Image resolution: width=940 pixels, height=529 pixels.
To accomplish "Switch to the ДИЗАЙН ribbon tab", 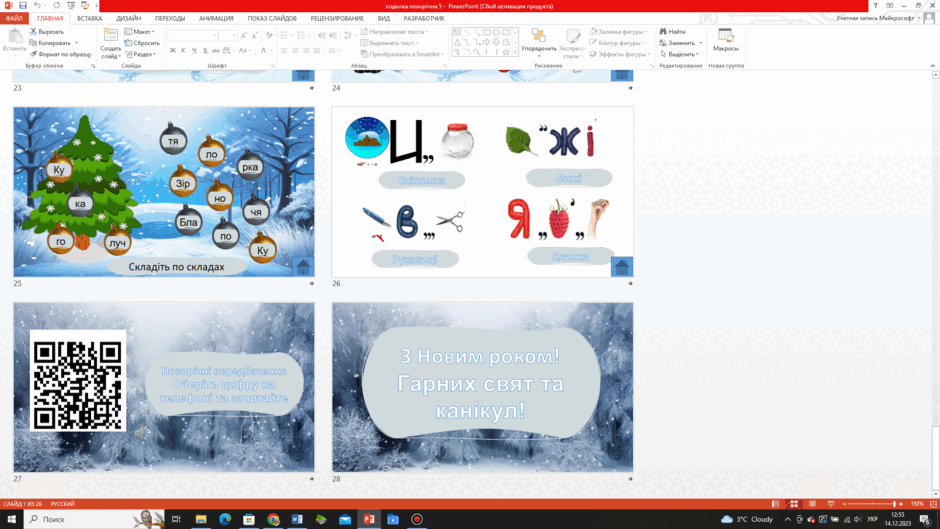I will 128,19.
